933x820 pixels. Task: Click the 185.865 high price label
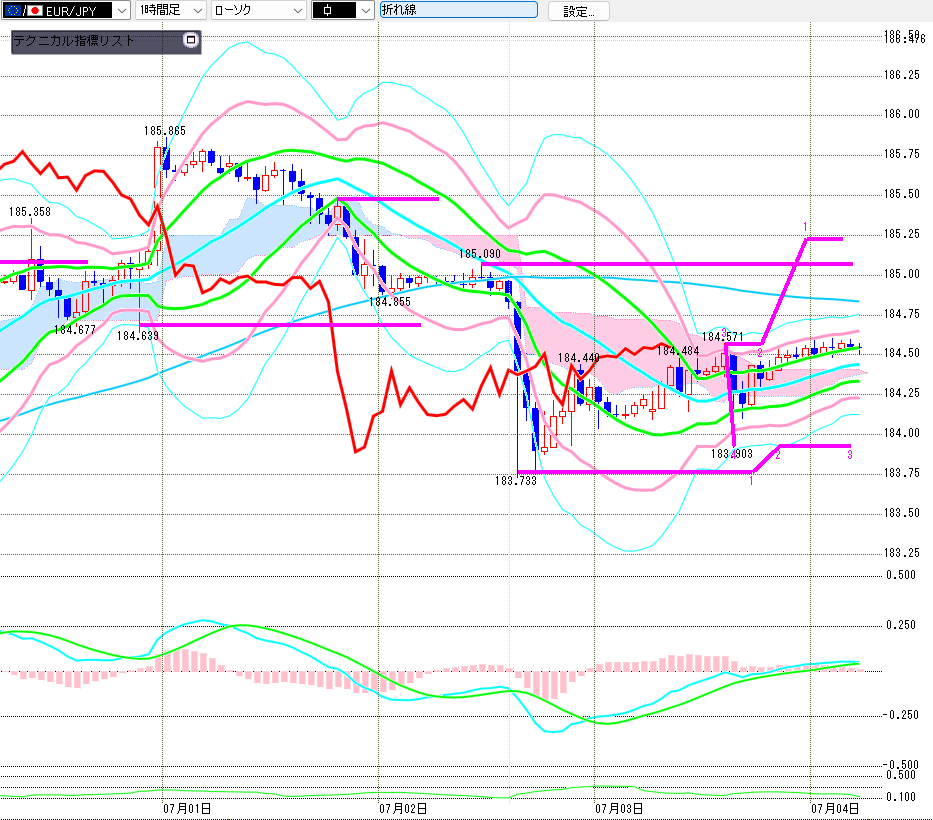(x=165, y=130)
